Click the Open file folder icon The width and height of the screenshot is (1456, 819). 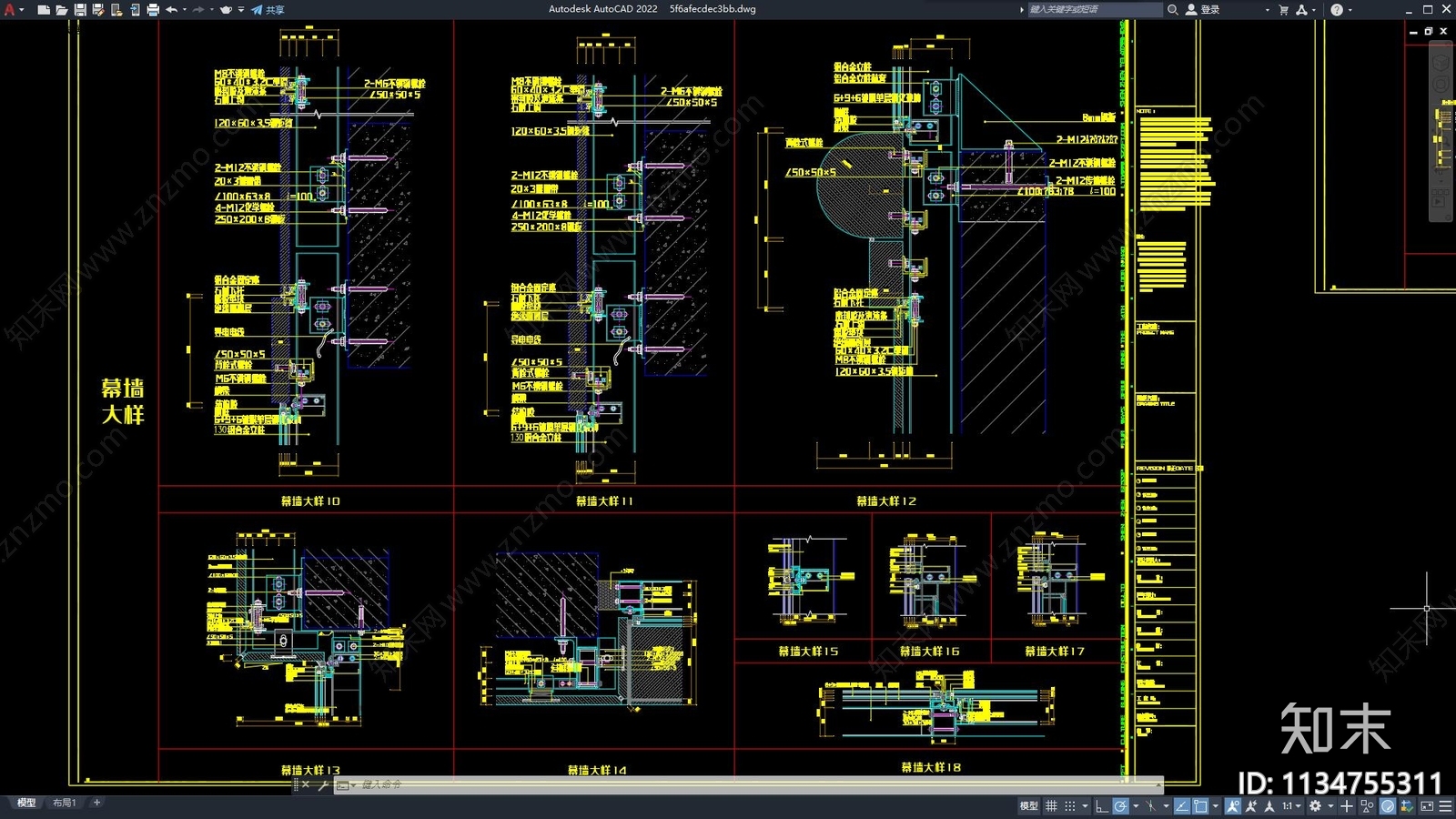(x=62, y=9)
